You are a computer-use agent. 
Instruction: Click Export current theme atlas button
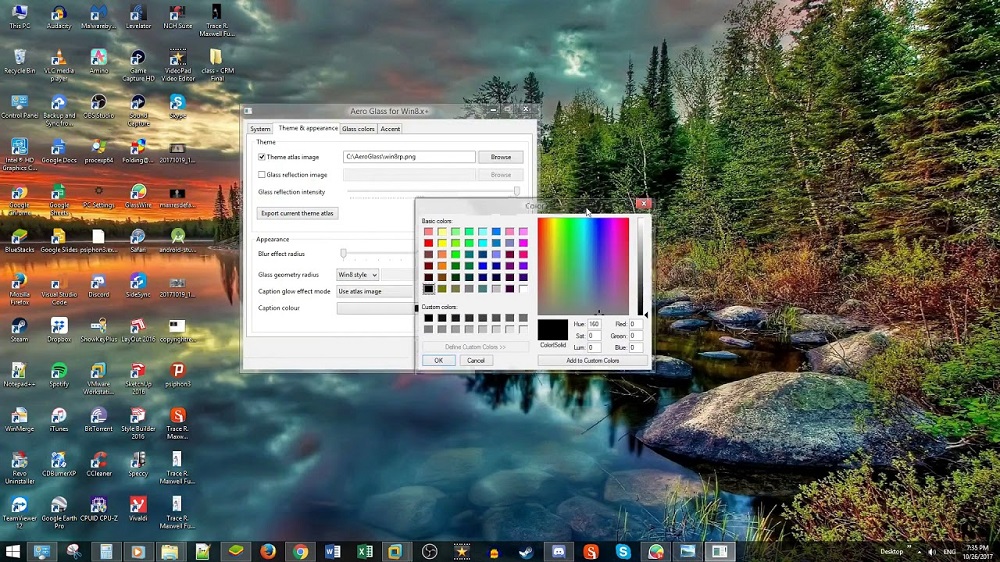coord(297,214)
